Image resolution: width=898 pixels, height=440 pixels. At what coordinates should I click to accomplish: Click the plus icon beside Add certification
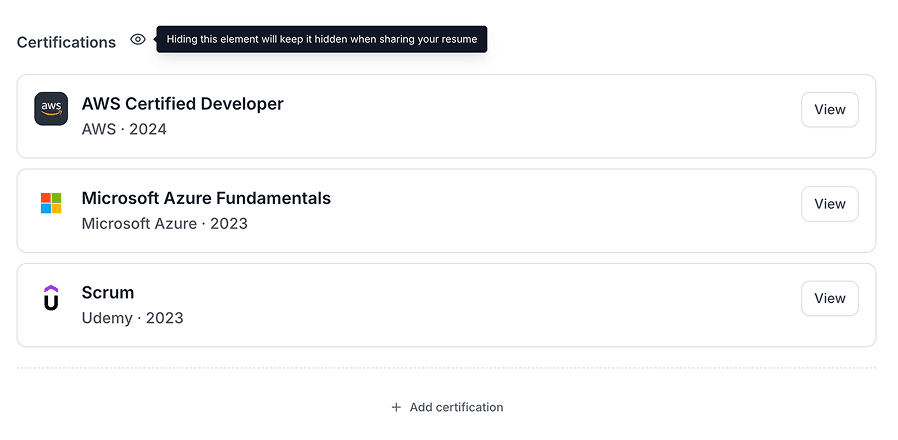[x=396, y=407]
